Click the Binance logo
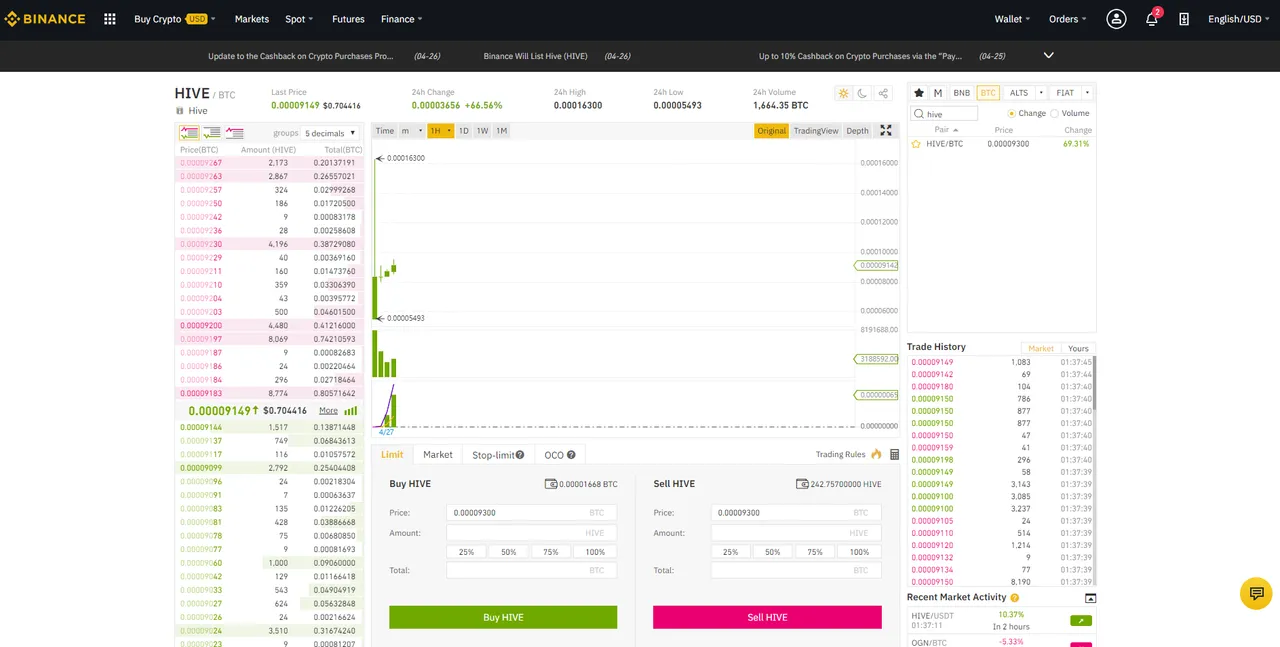The width and height of the screenshot is (1280, 647). pos(45,19)
